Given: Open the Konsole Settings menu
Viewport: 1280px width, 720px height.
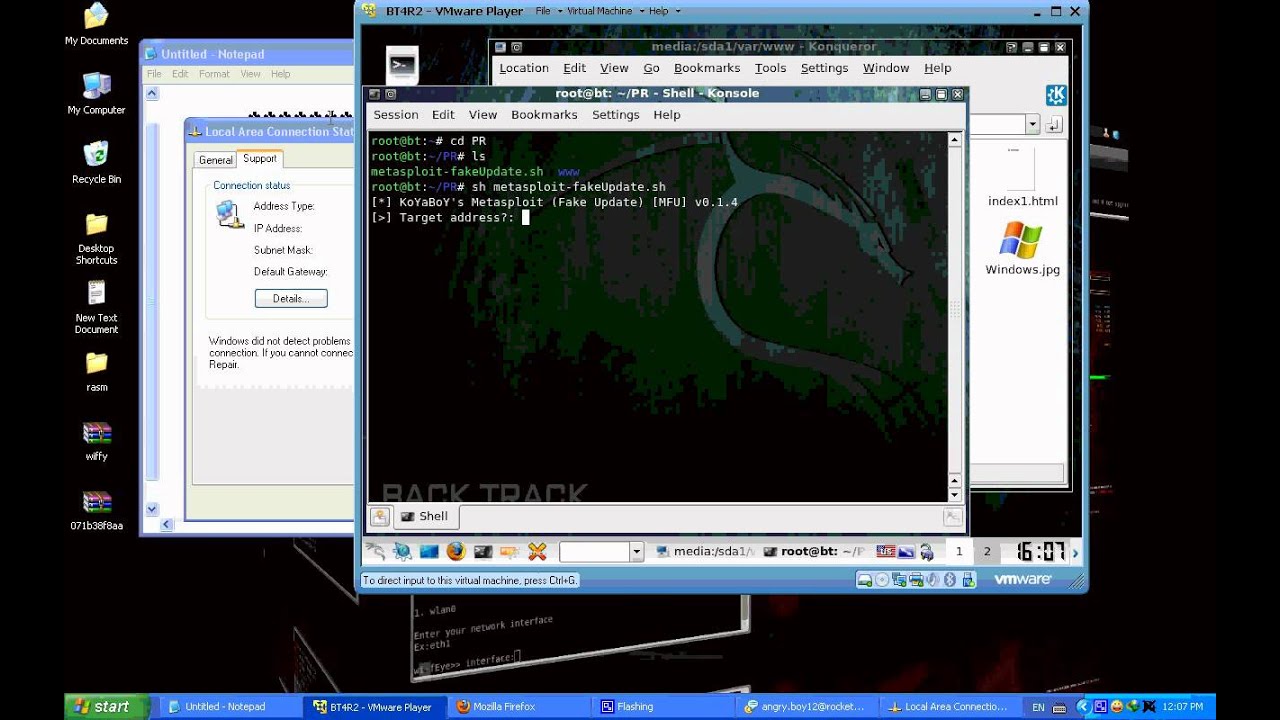Looking at the screenshot, I should coord(616,115).
